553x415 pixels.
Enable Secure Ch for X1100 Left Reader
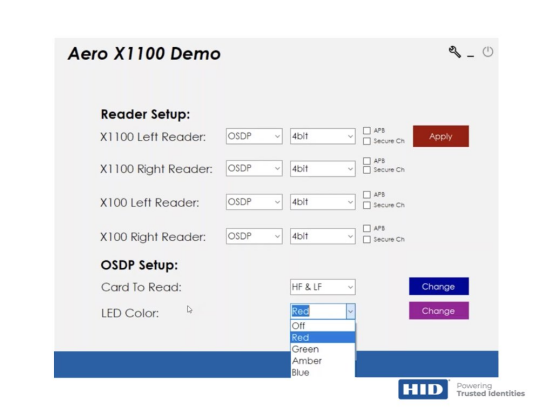[x=367, y=141]
